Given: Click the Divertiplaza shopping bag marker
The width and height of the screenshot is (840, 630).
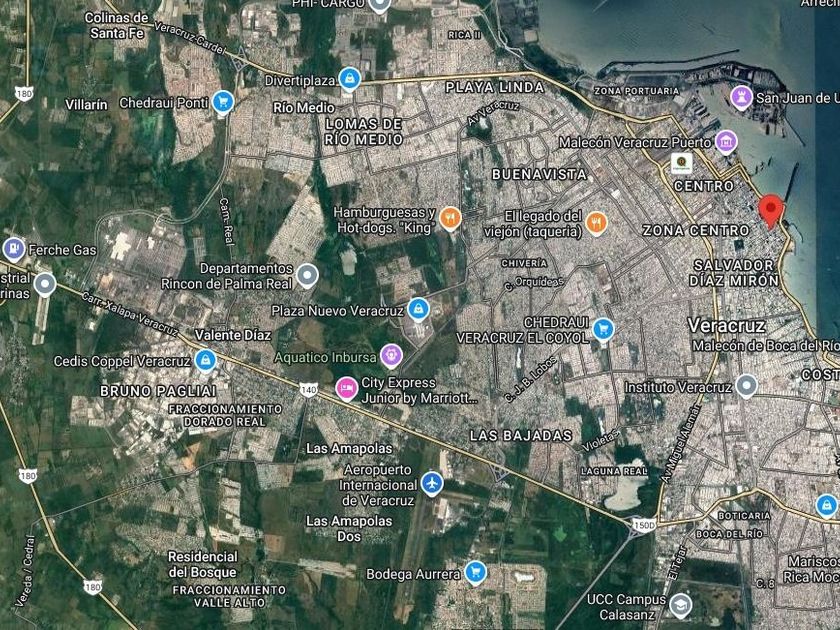Looking at the screenshot, I should pyautogui.click(x=350, y=79).
